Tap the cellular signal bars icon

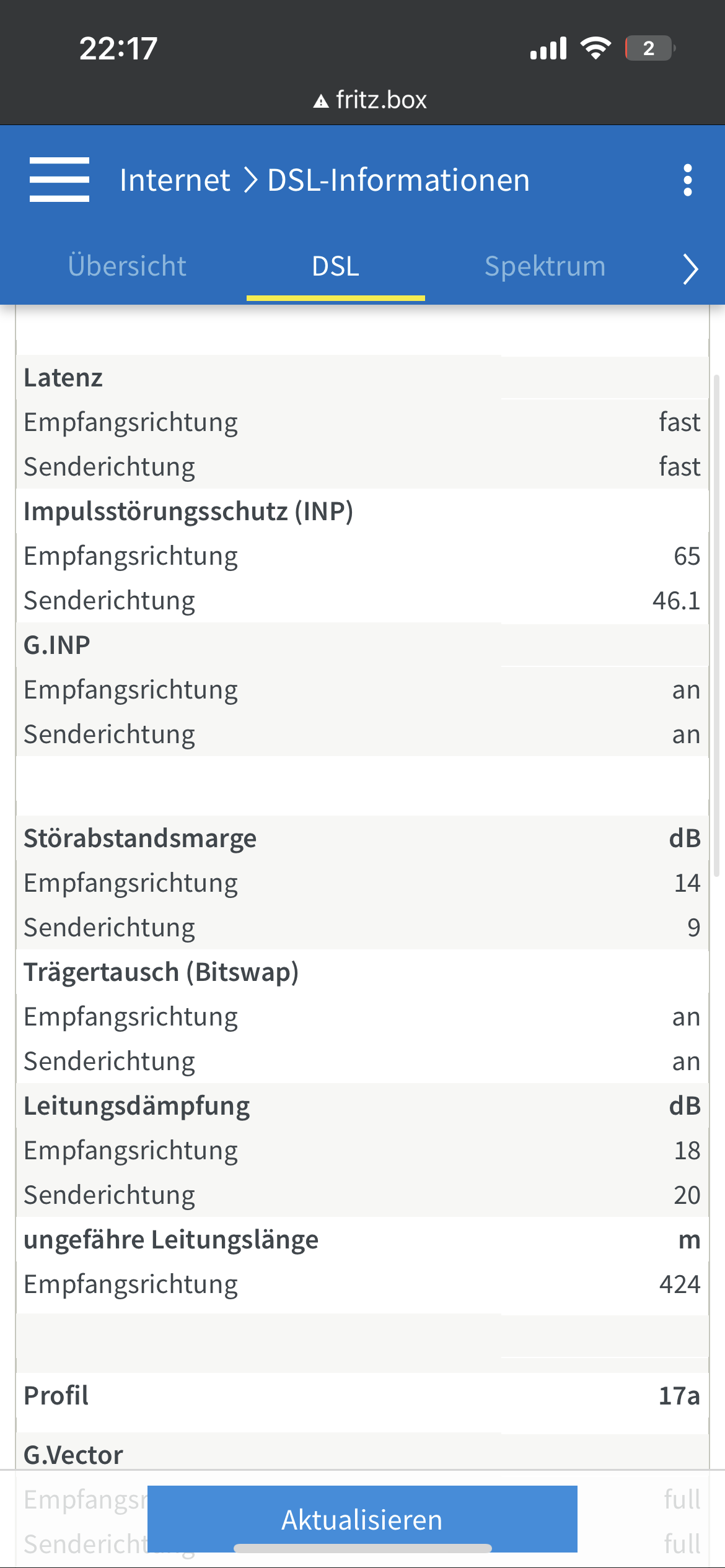[548, 48]
